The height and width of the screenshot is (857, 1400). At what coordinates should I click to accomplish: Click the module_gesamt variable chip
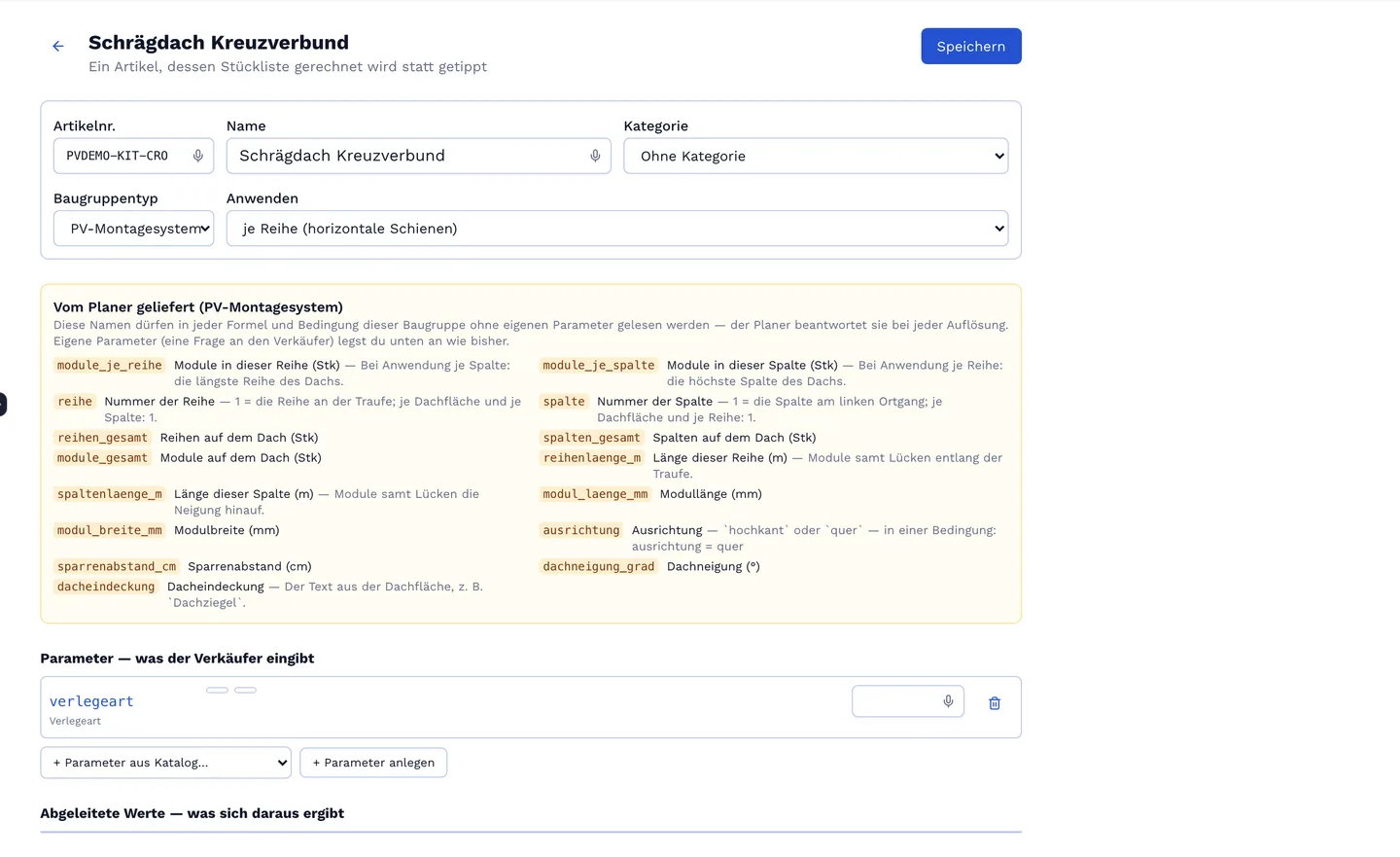102,458
